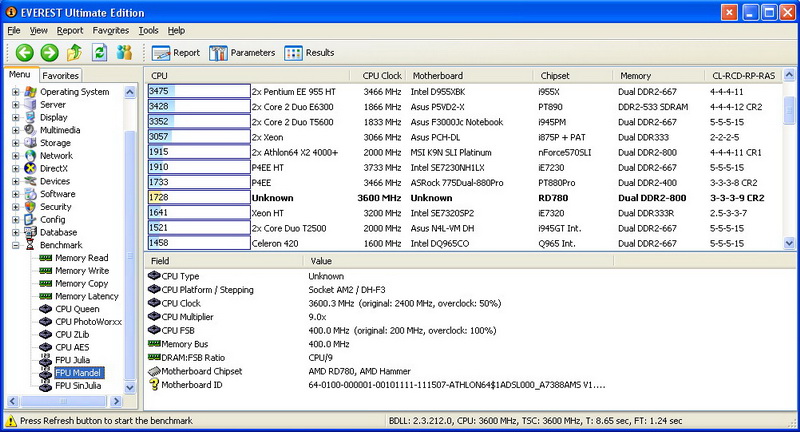Select Memory Write benchmark

point(82,271)
